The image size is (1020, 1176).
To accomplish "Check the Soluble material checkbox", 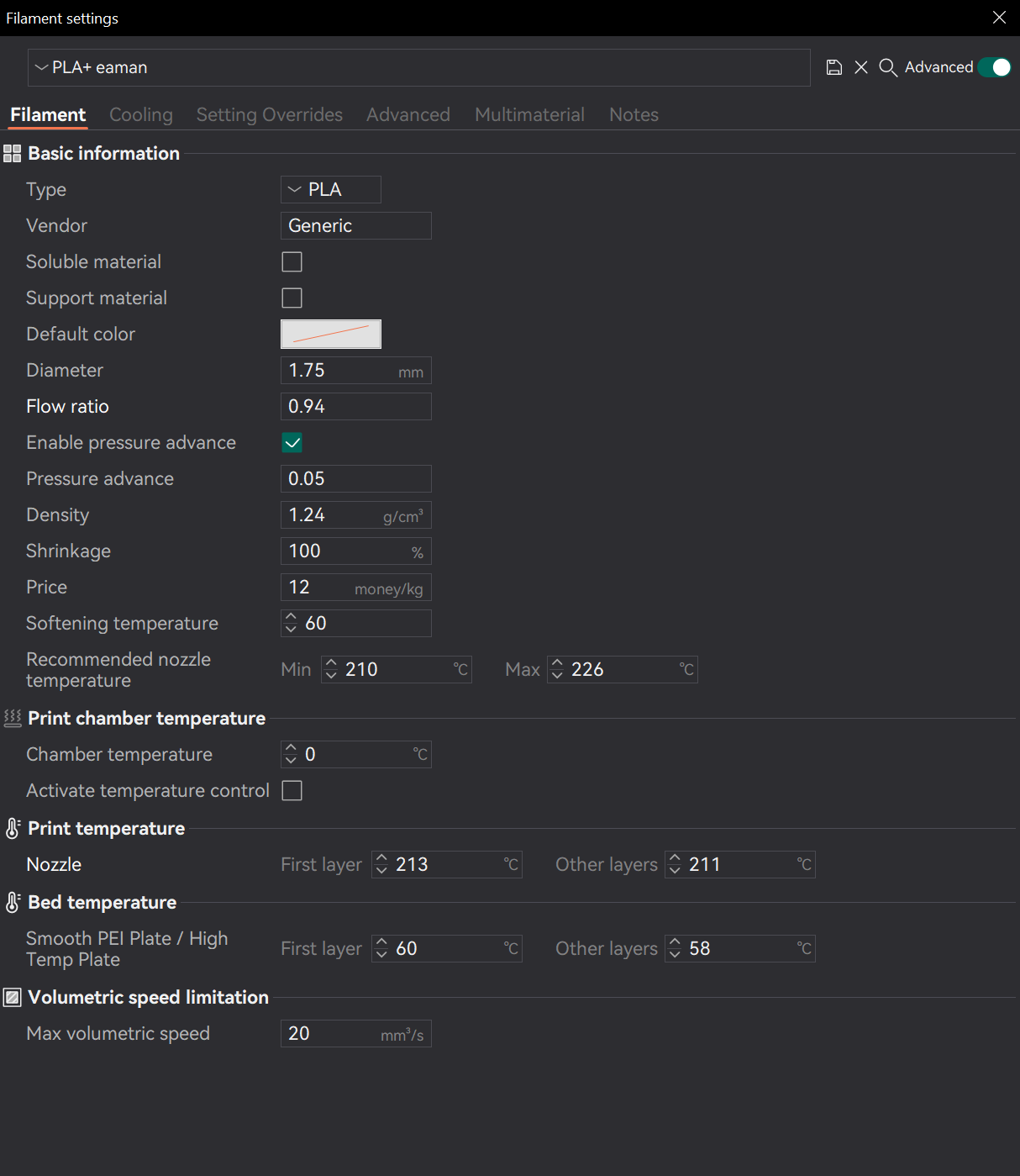I will (292, 262).
